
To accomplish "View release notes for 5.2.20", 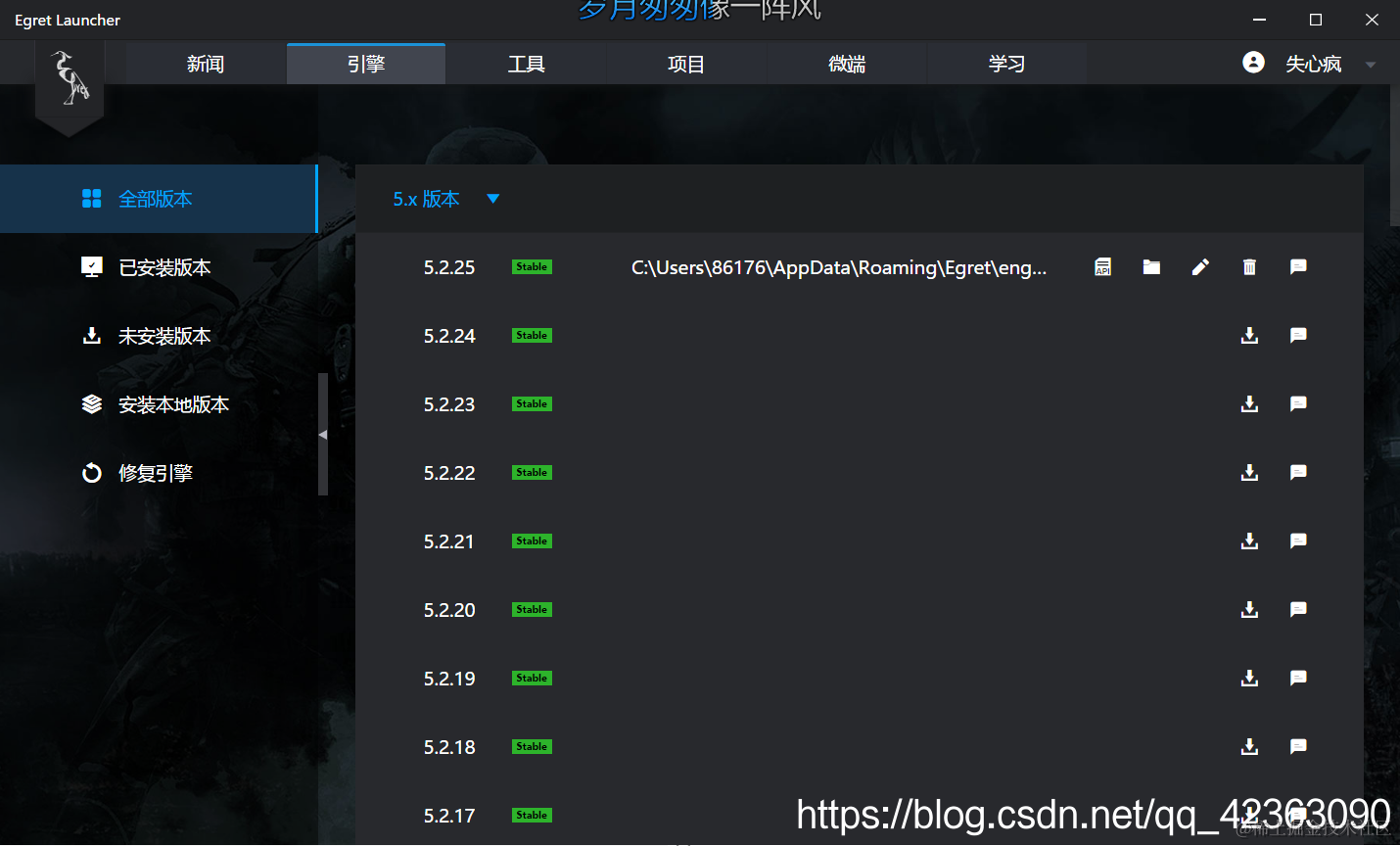I will (1298, 609).
